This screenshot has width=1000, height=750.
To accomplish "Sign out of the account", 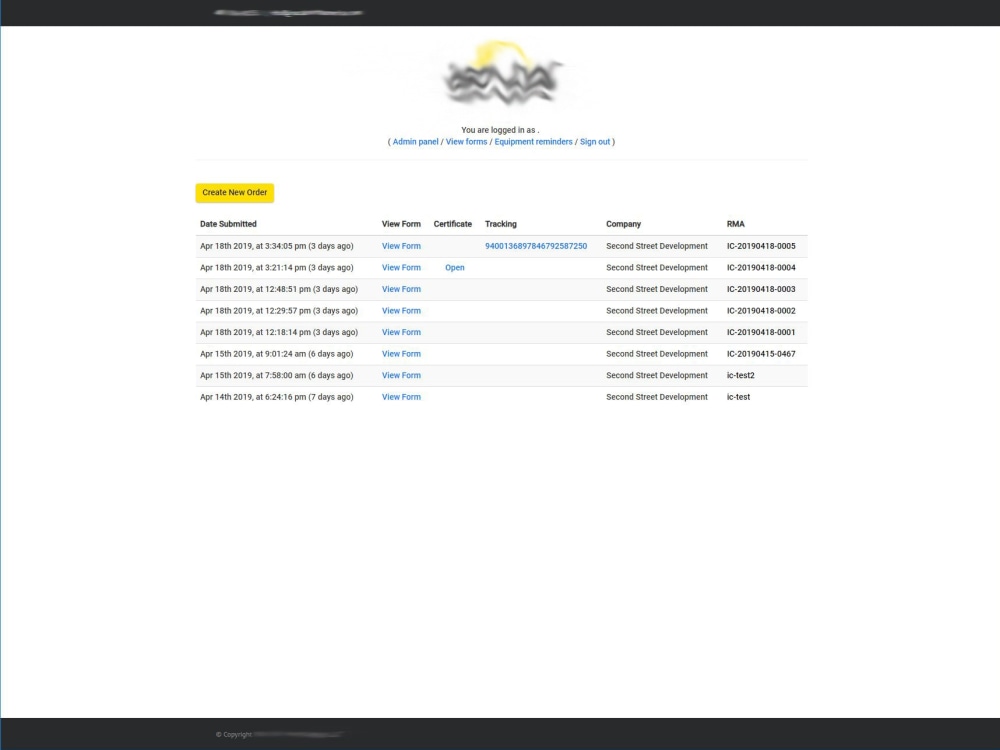I will (x=594, y=142).
